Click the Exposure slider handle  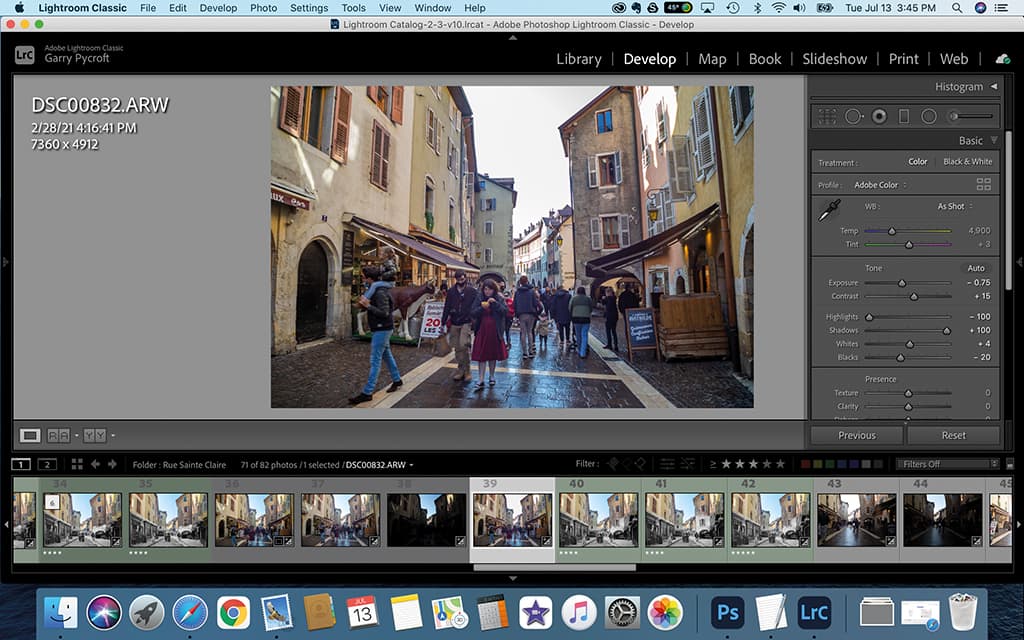(902, 283)
